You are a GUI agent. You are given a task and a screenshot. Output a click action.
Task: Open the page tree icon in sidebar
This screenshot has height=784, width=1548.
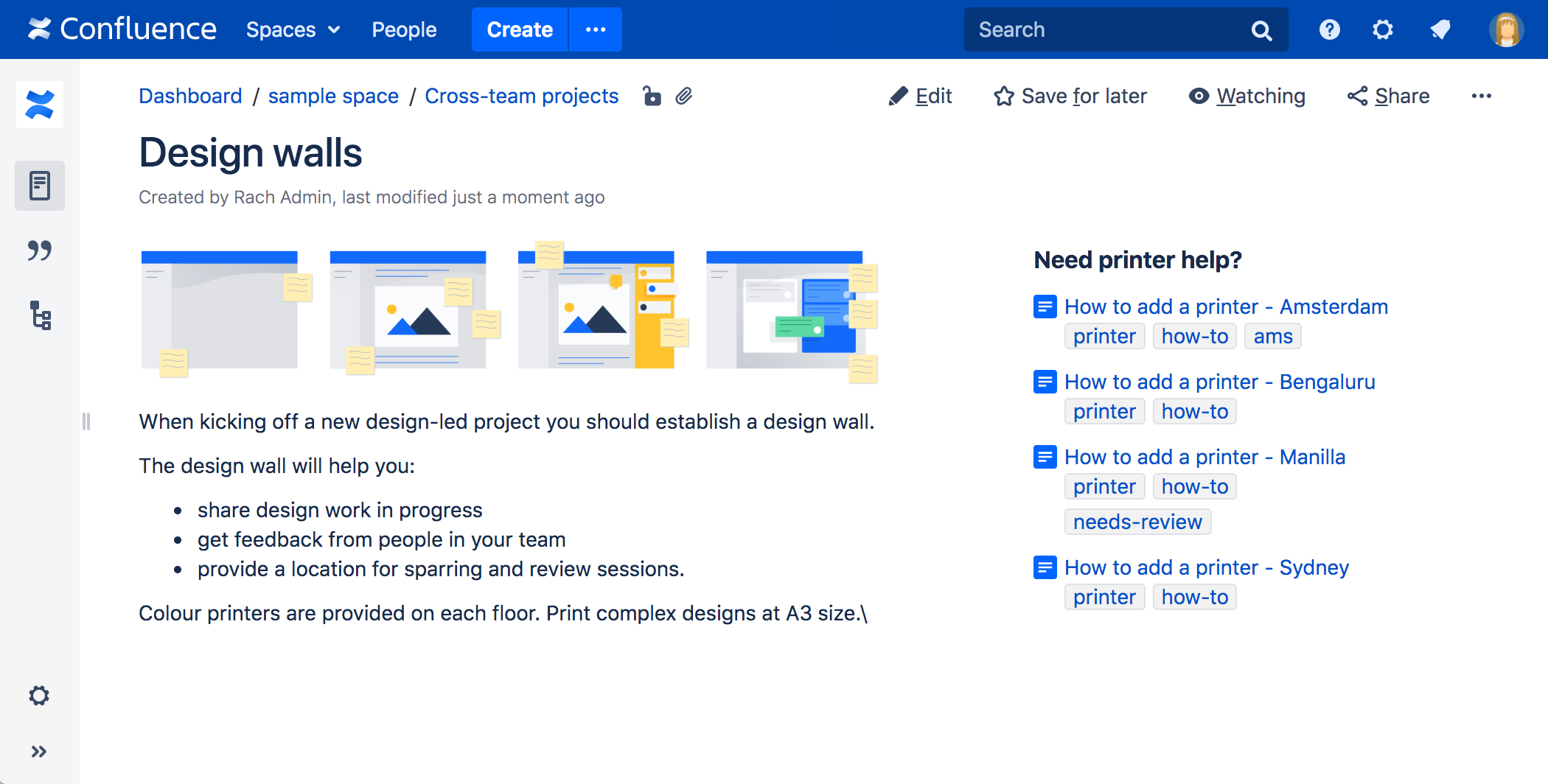pyautogui.click(x=40, y=315)
